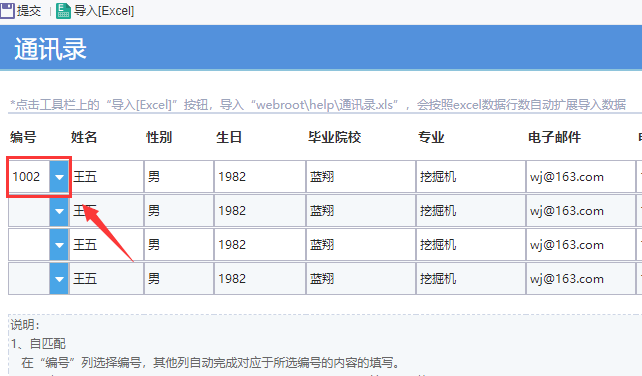Open the 编号 dropdown in the fourth row
Image resolution: width=642 pixels, height=376 pixels.
(59, 279)
